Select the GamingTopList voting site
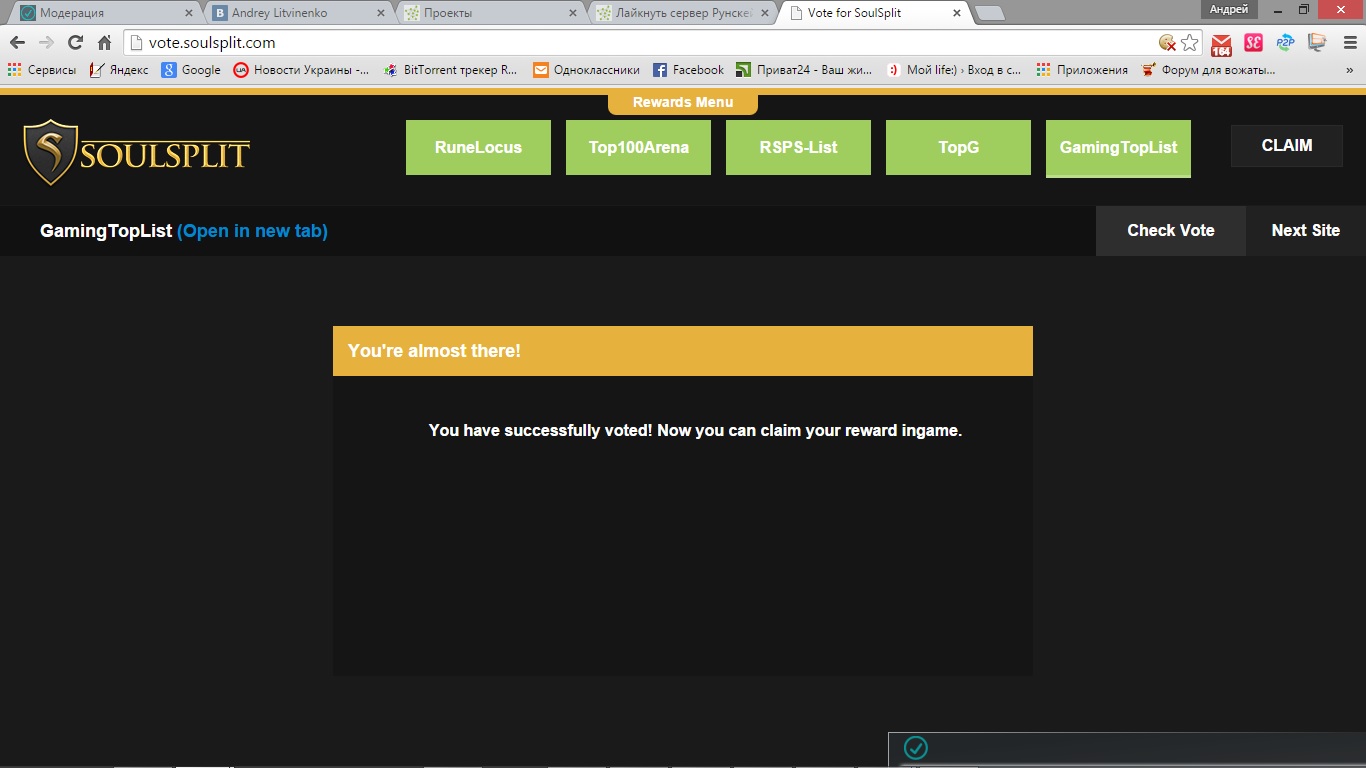1366x768 pixels. click(x=1118, y=148)
